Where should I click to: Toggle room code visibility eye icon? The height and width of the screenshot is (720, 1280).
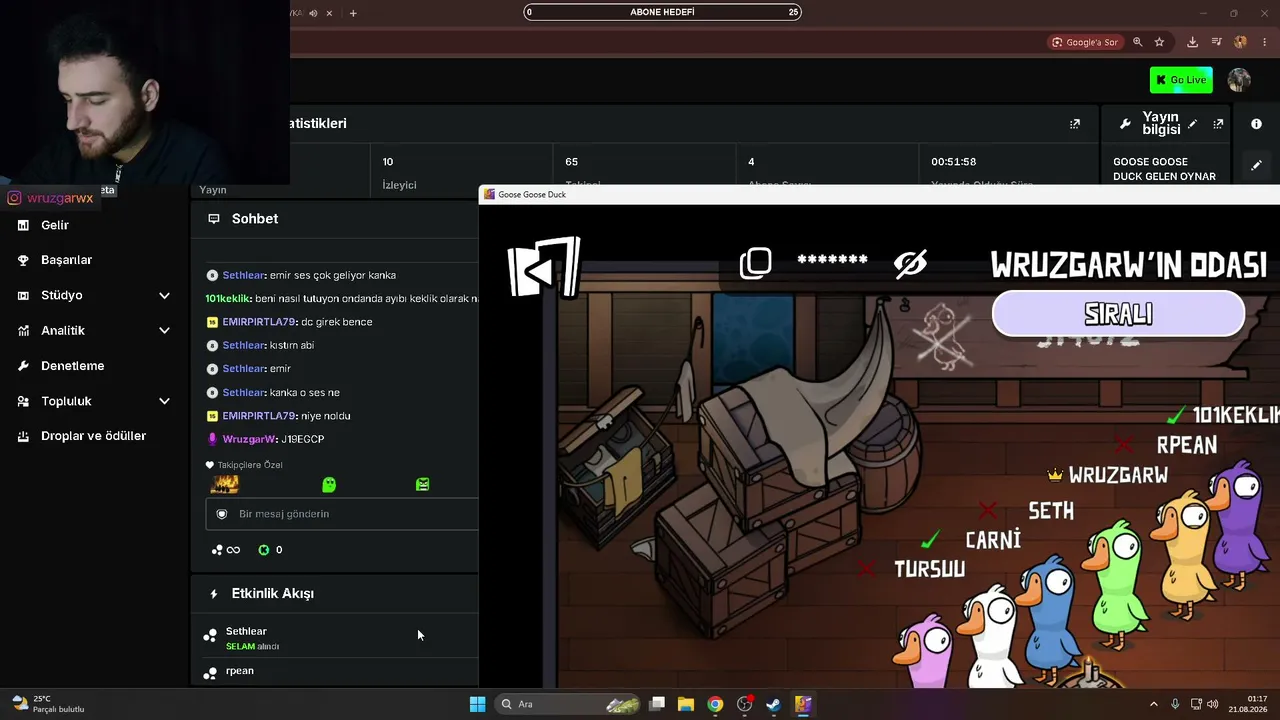910,264
